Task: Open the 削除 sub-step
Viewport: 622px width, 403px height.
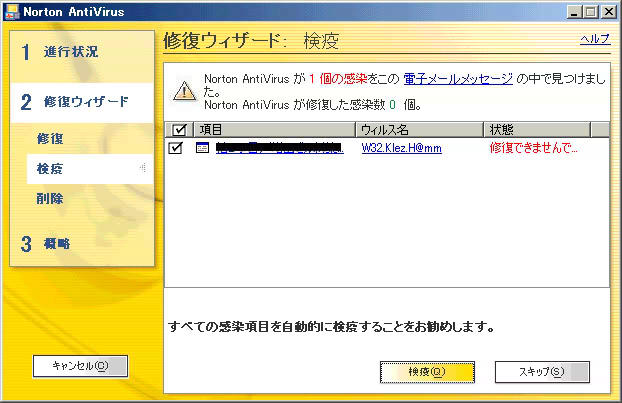Action: (50, 198)
